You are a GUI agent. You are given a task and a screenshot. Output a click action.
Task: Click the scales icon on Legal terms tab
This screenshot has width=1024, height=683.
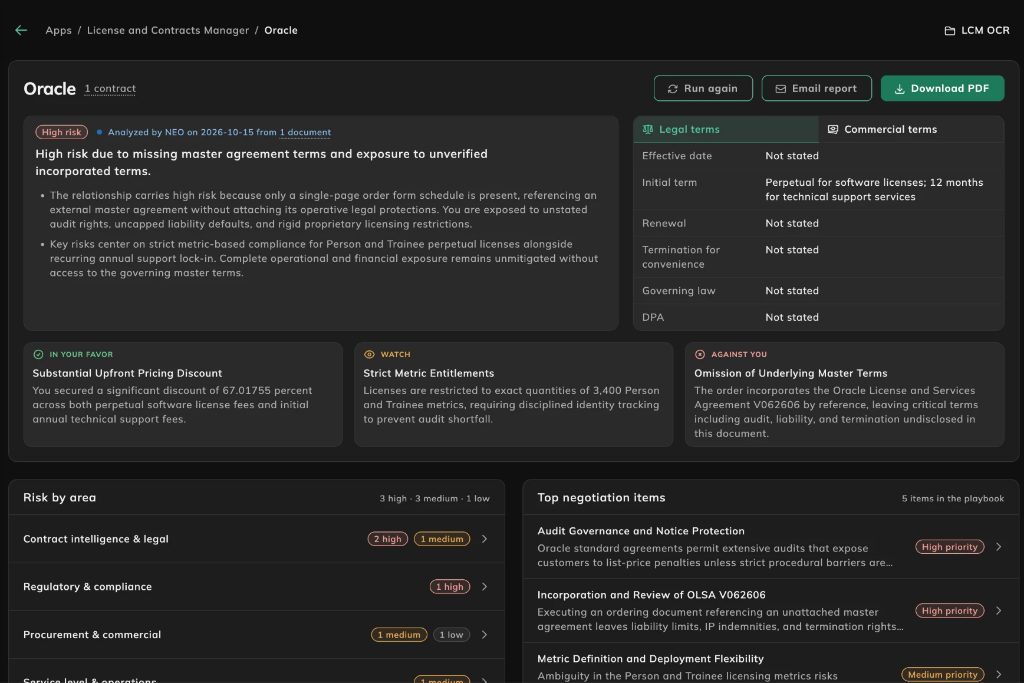click(648, 129)
